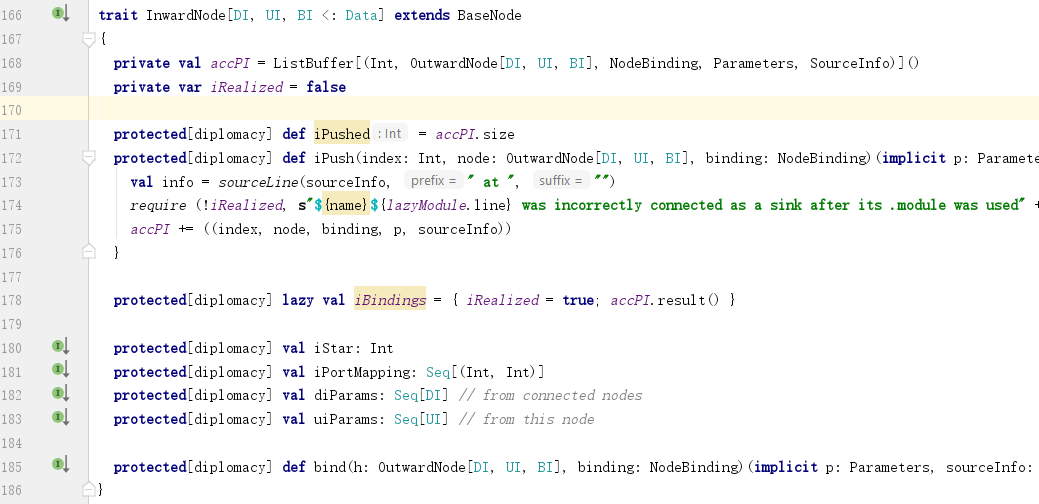
Task: Click the 'suffix =' parameter hint
Action: (561, 181)
